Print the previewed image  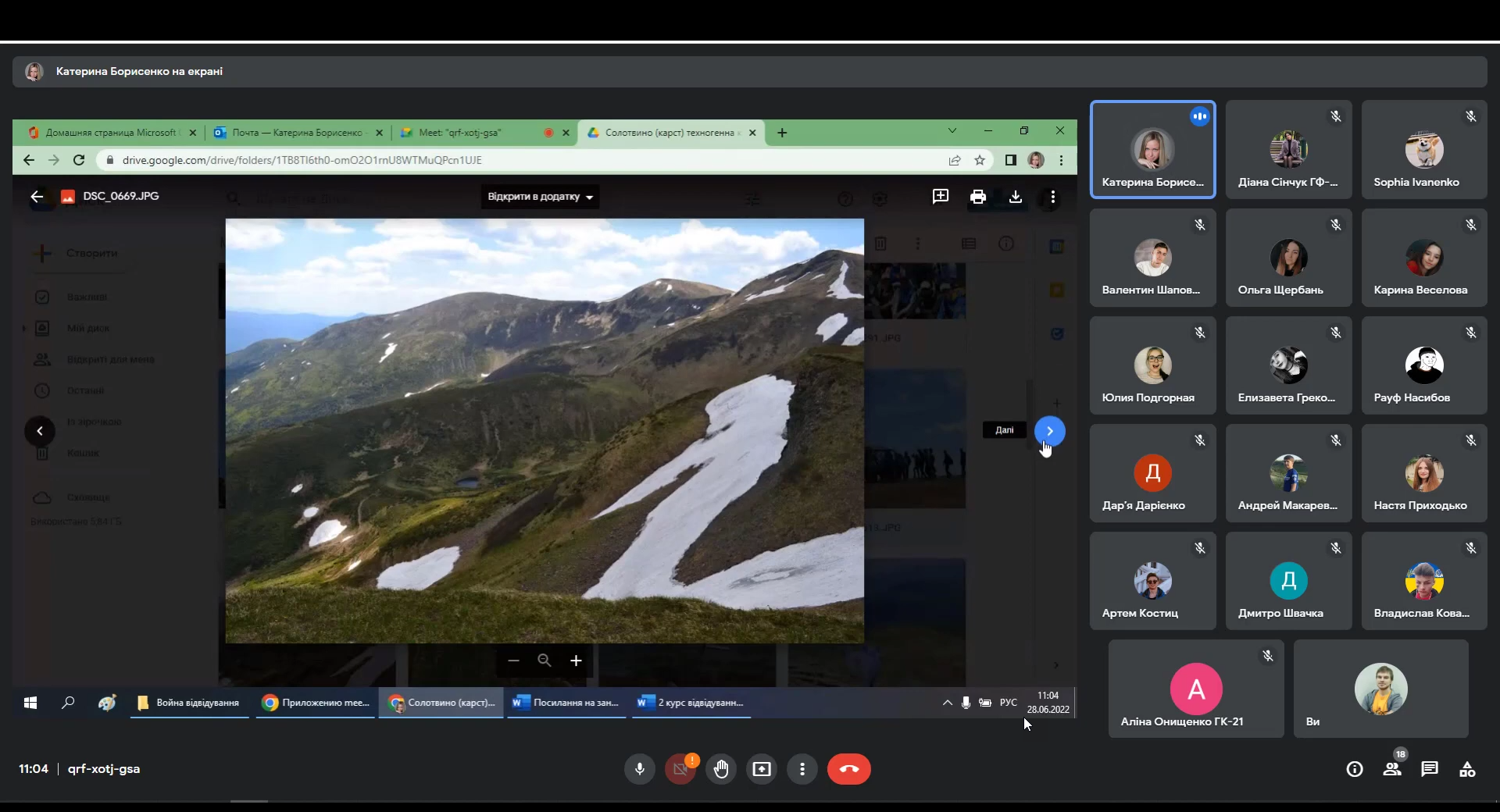tap(977, 197)
